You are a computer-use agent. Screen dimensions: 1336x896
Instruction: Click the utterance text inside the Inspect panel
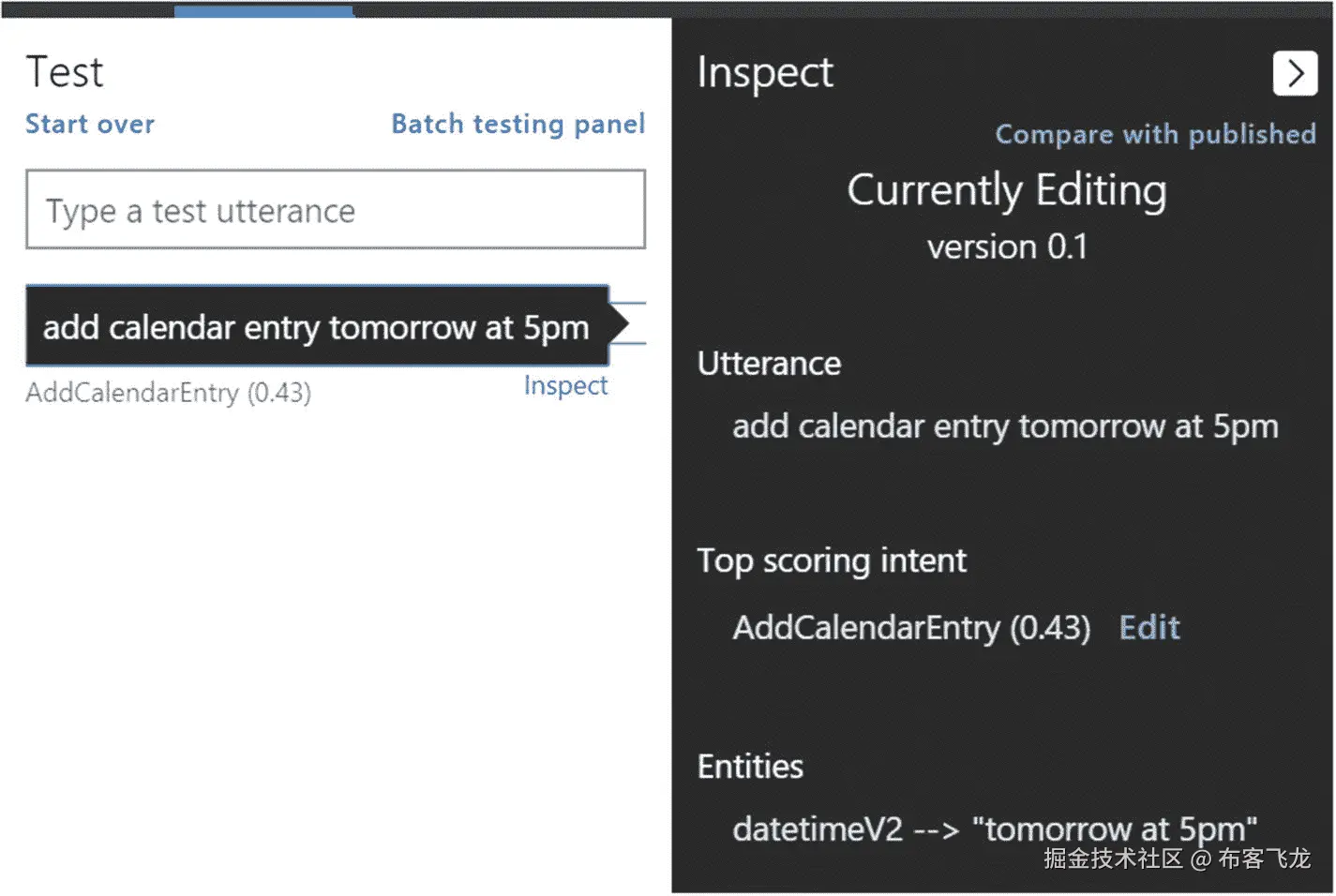click(x=1005, y=426)
